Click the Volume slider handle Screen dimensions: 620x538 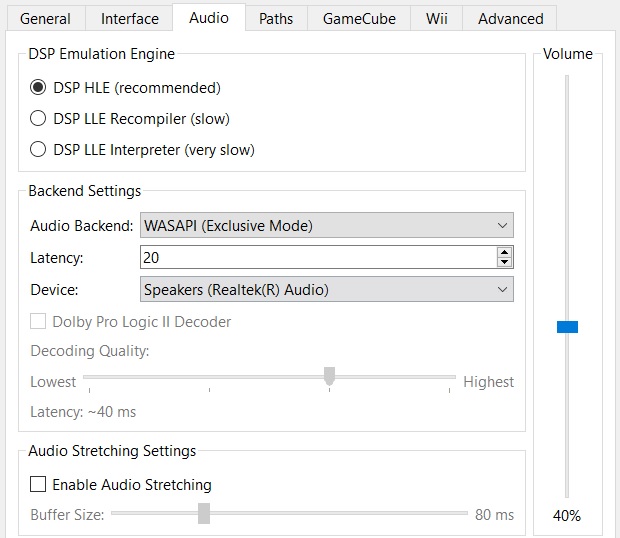coord(567,327)
